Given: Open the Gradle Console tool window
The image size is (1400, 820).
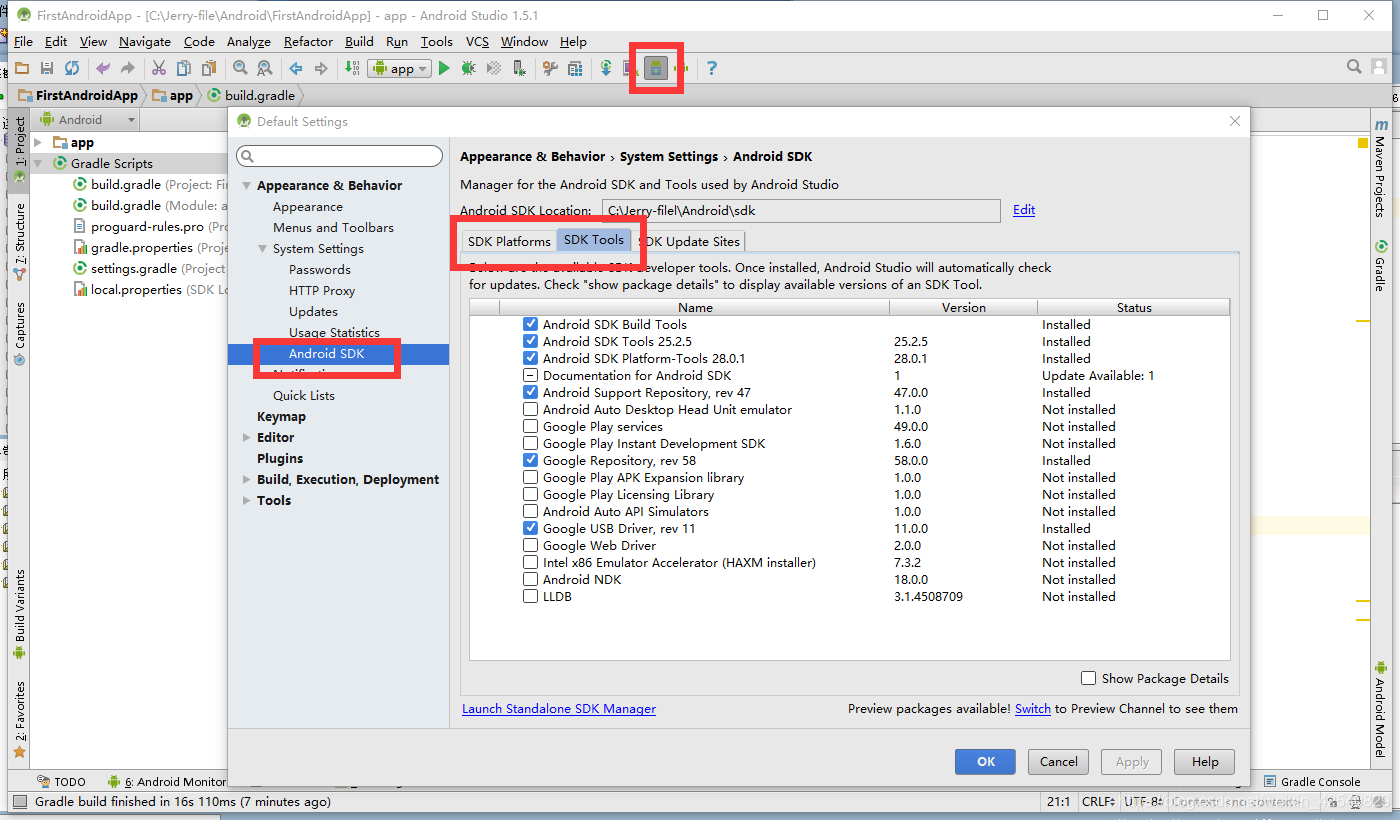Looking at the screenshot, I should pos(1312,782).
